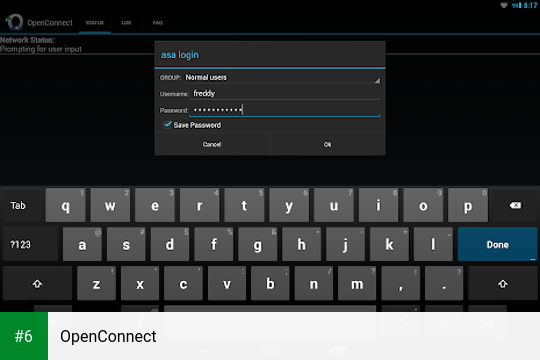Tap the left shift arrow key
Viewport: 540px width, 360px height.
[37, 284]
